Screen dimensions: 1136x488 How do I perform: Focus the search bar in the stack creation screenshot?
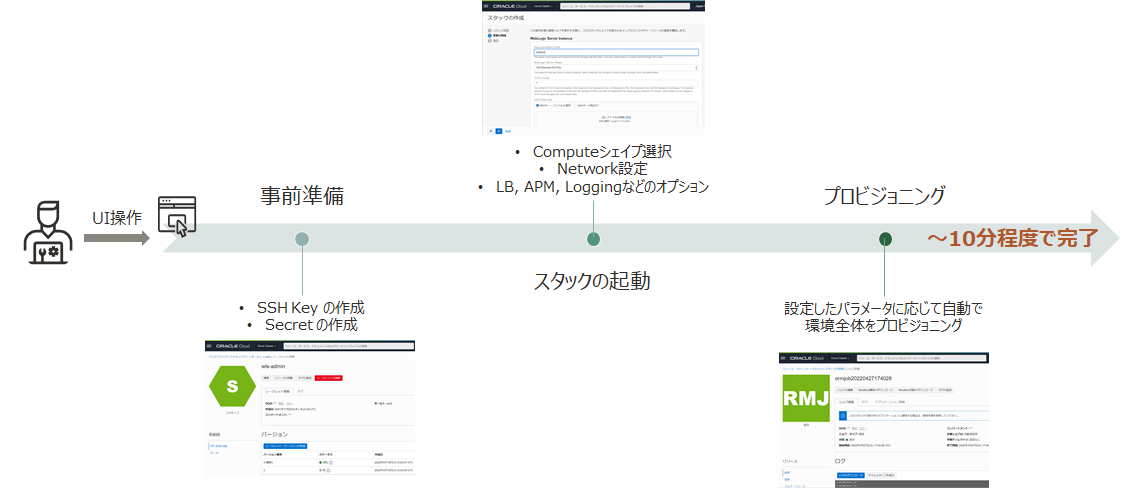pyautogui.click(x=625, y=7)
